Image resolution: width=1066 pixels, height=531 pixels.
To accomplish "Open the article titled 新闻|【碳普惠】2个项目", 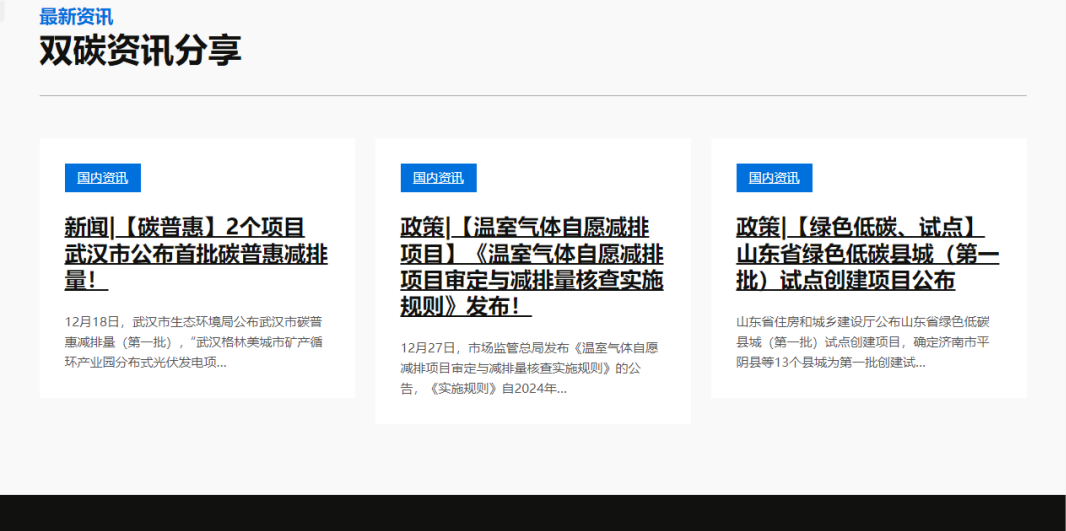I will pyautogui.click(x=185, y=228).
